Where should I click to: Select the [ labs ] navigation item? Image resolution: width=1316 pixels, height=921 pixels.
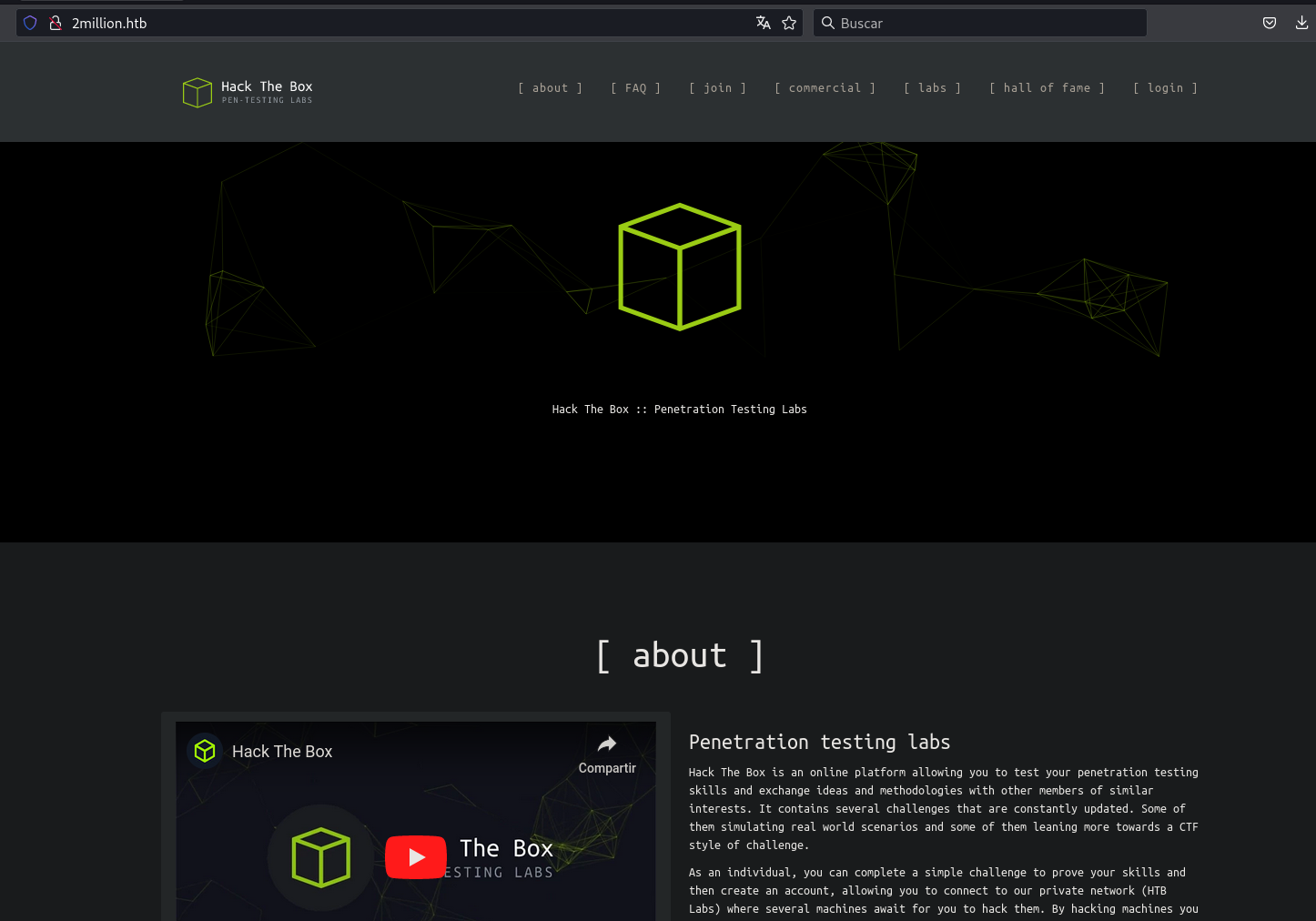[x=932, y=88]
